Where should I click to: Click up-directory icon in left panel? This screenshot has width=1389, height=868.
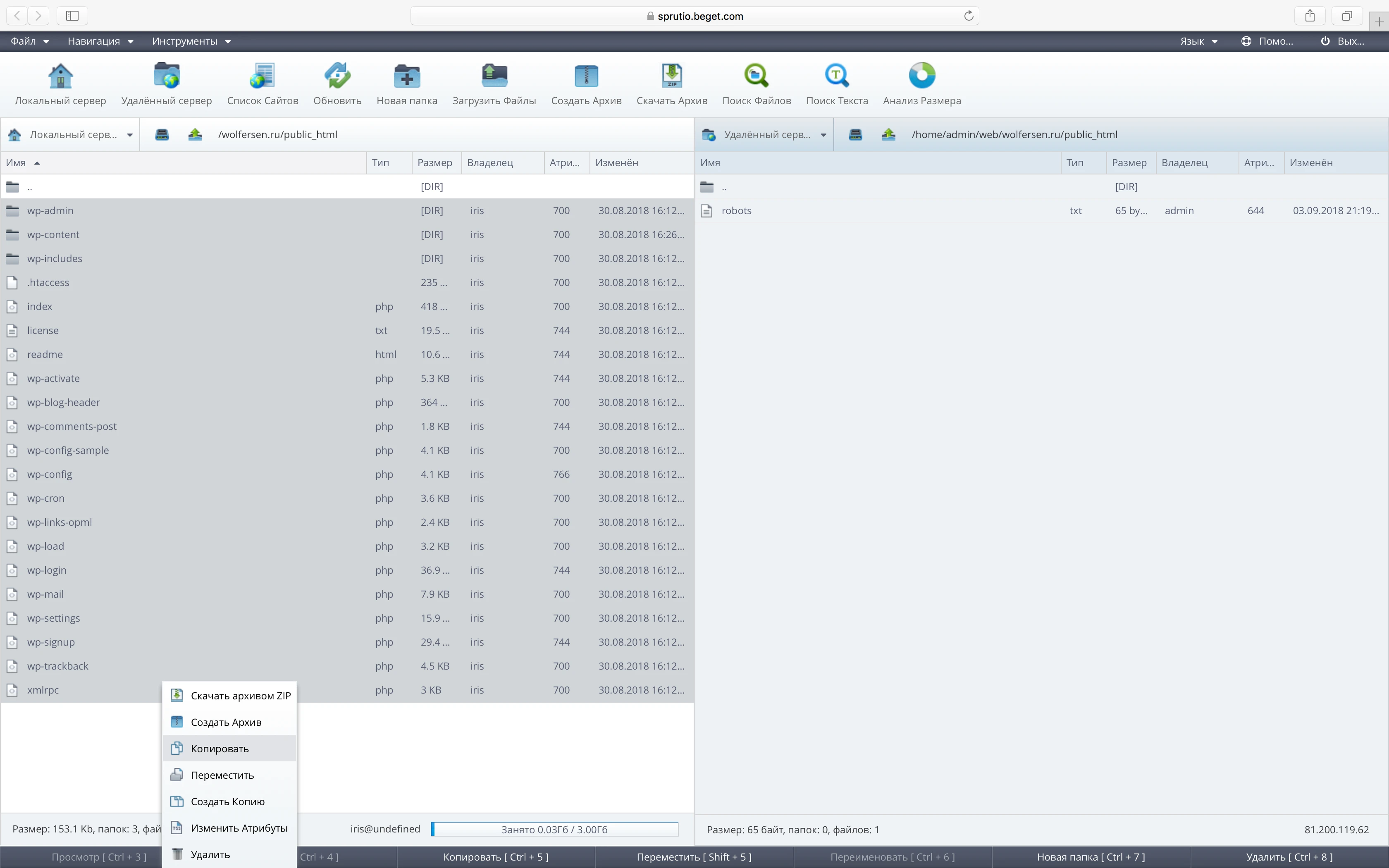pos(195,135)
